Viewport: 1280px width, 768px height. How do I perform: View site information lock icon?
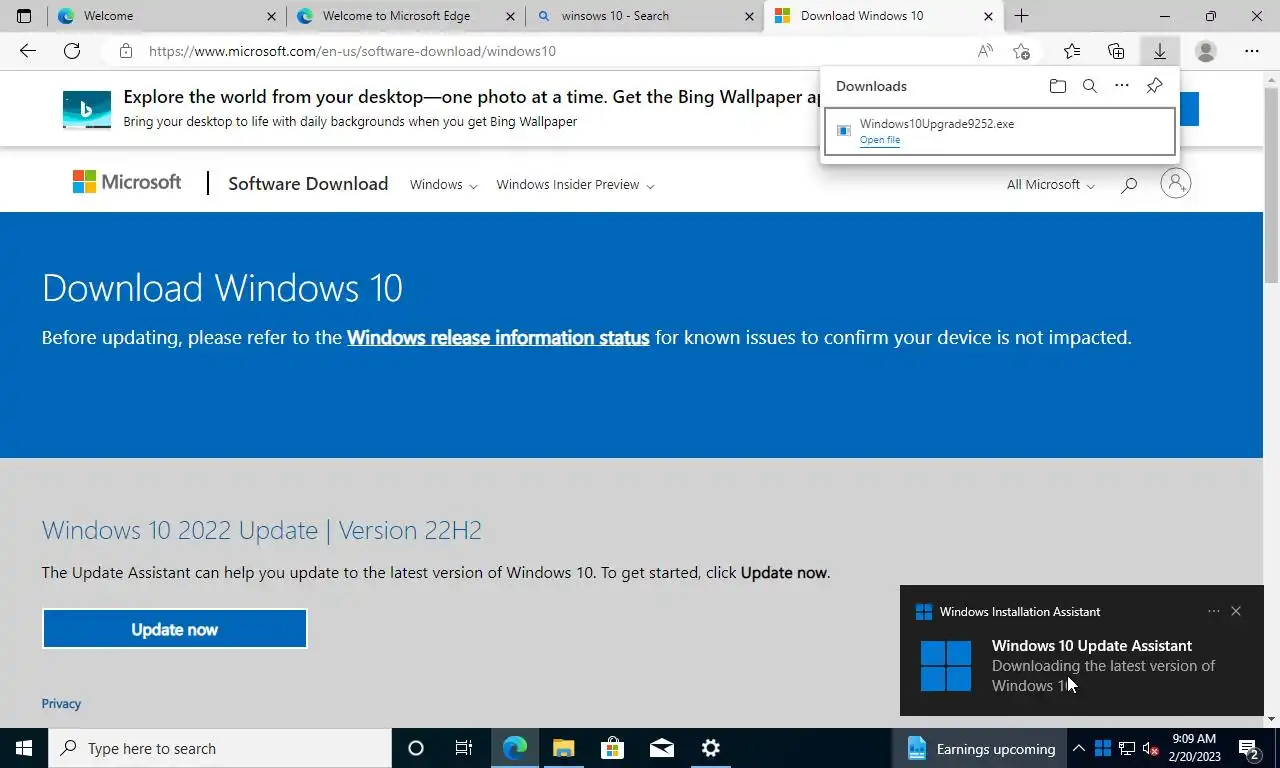coord(125,51)
